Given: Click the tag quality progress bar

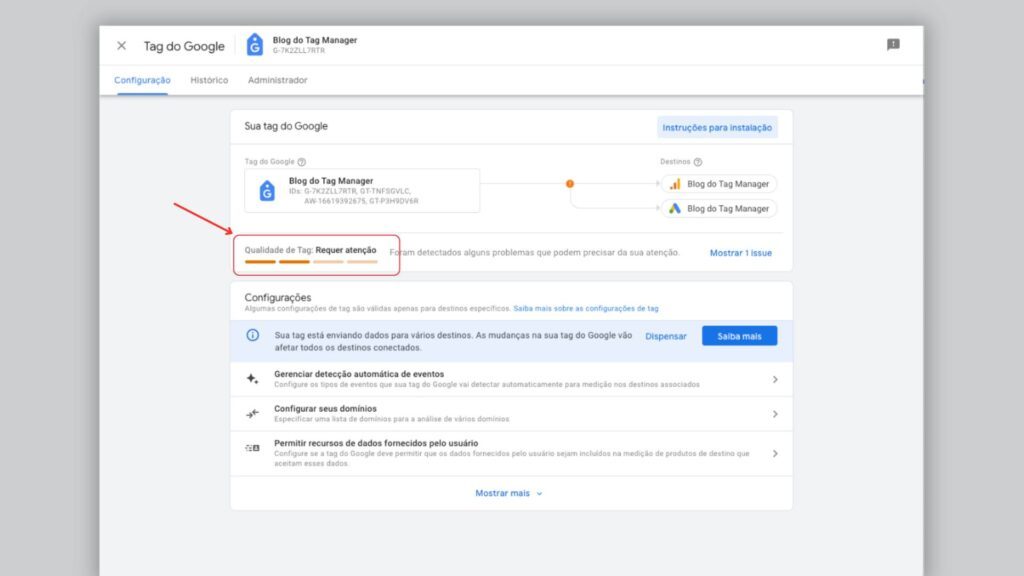Looking at the screenshot, I should coord(311,262).
